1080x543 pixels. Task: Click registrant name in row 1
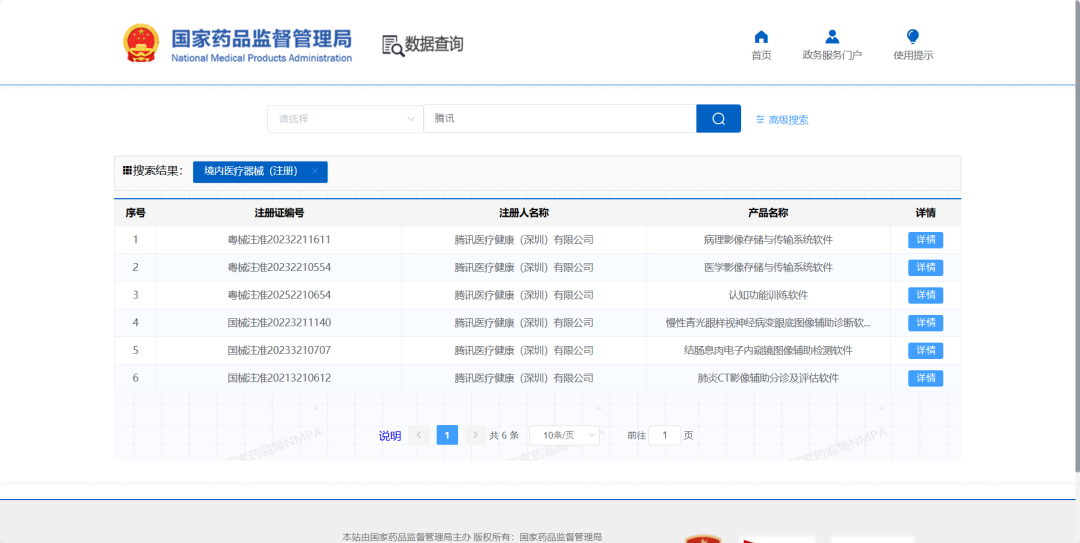pos(523,240)
